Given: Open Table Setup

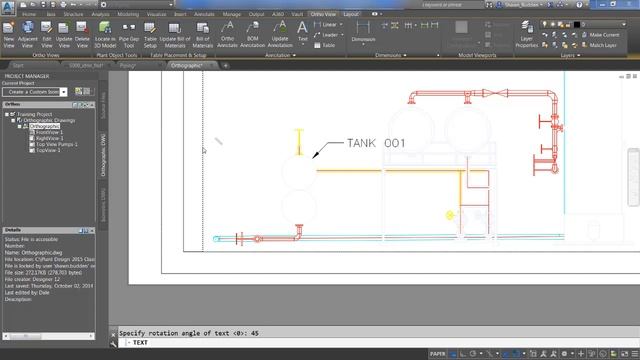Looking at the screenshot, I should (150, 35).
